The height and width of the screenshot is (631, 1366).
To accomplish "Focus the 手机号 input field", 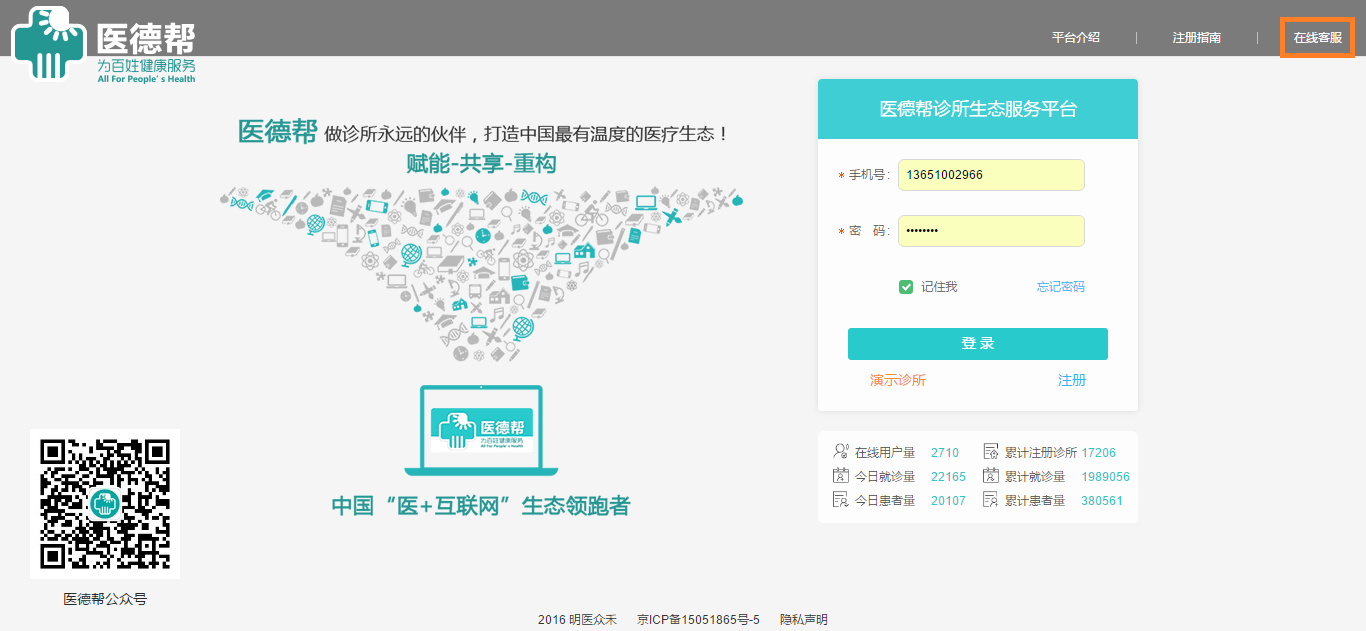I will tap(991, 175).
